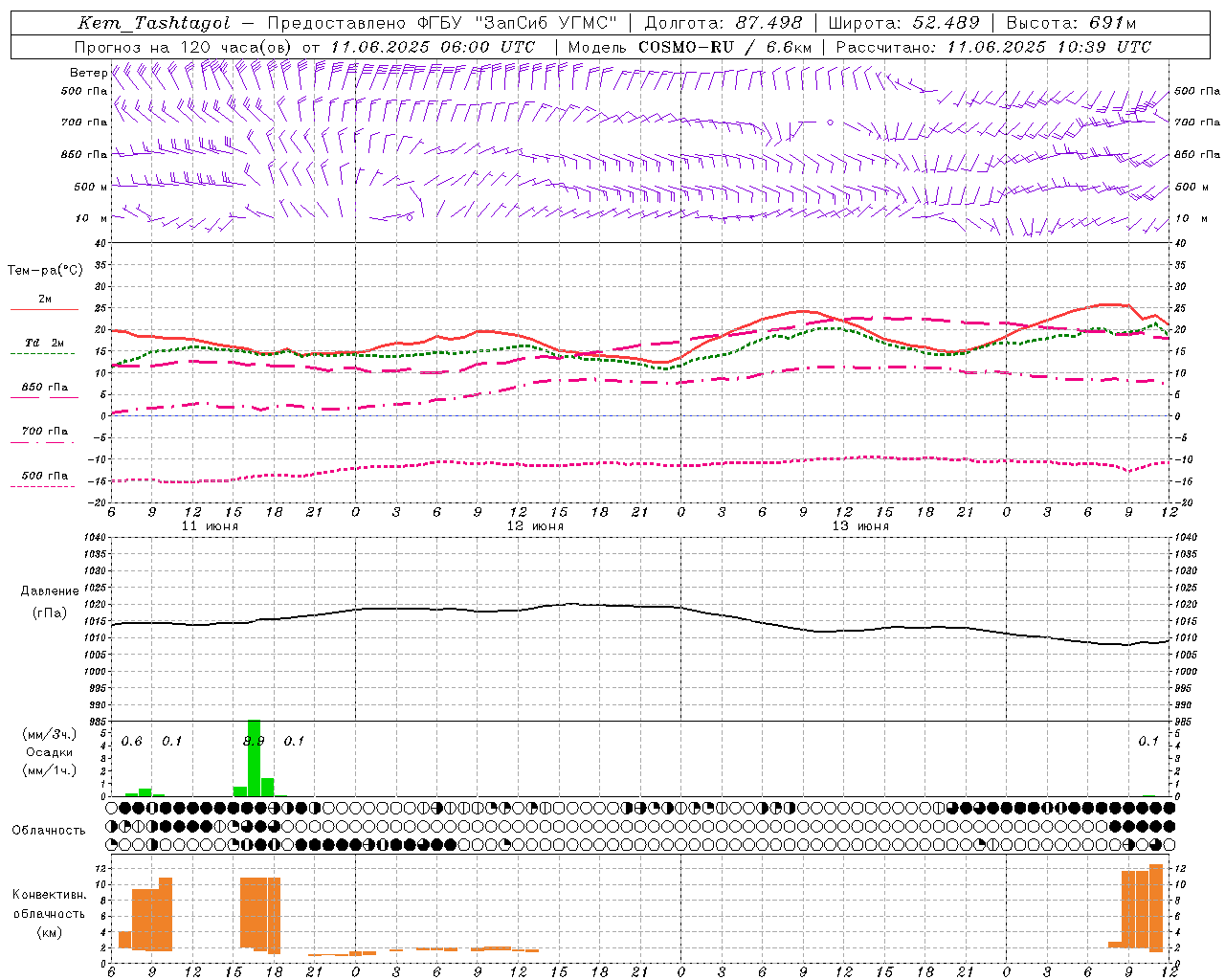Click the '13 июня' date label

[860, 526]
